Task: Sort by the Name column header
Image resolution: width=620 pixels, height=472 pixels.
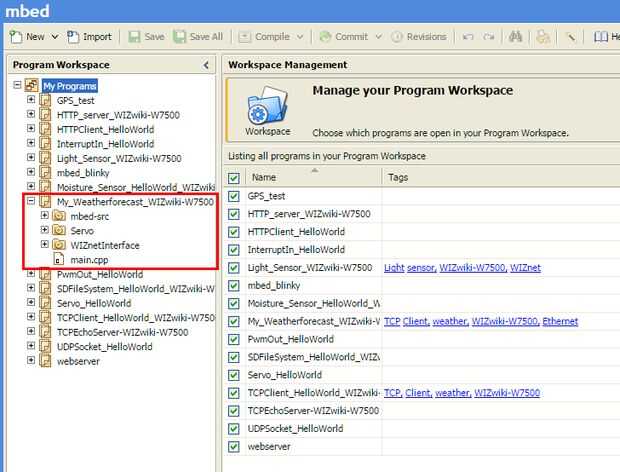Action: pos(314,177)
